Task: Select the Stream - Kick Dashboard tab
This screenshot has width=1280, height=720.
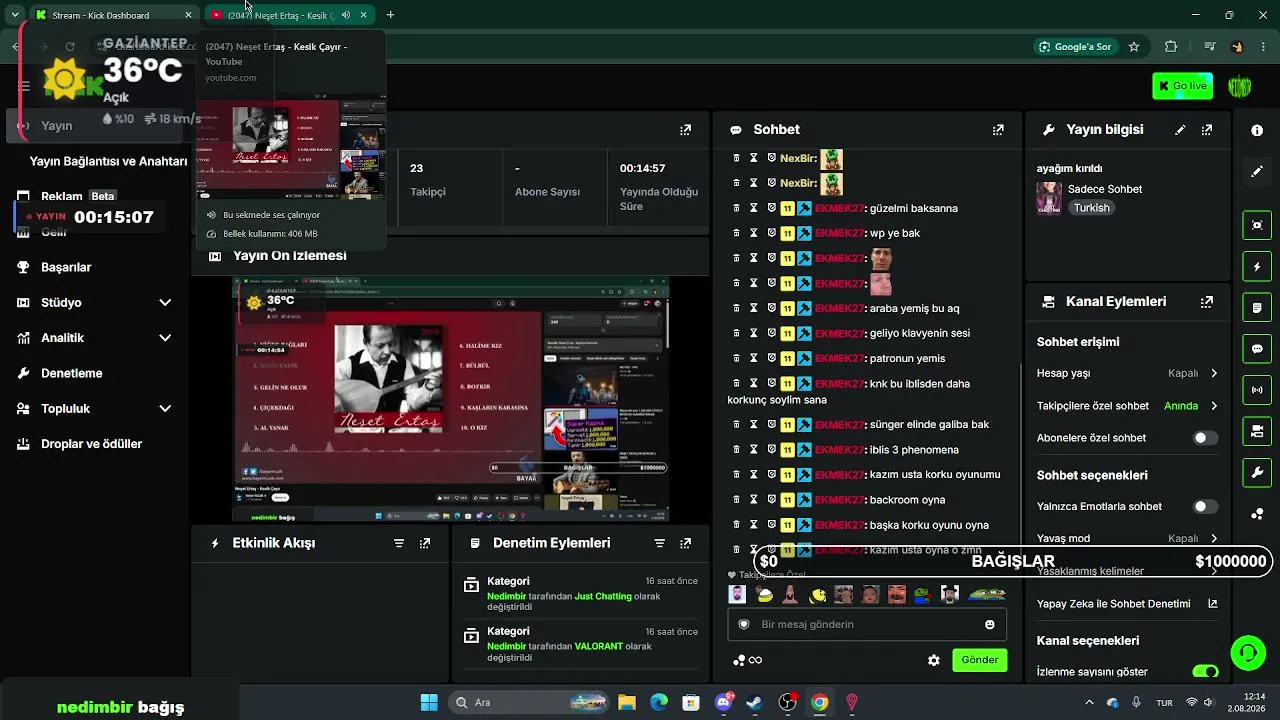Action: pyautogui.click(x=114, y=15)
